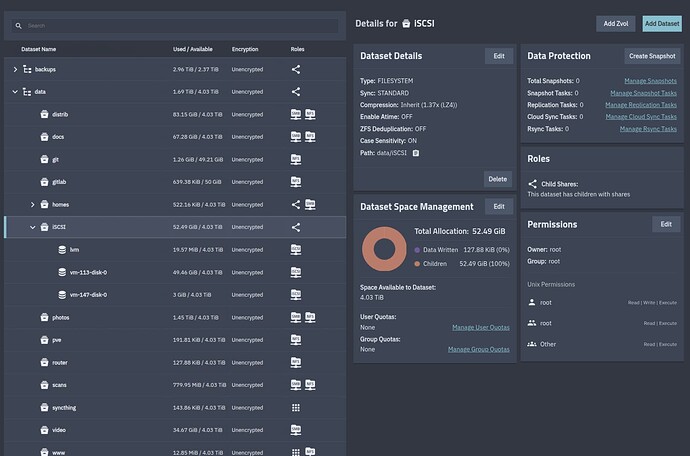Click into the dataset Search field

150,25
